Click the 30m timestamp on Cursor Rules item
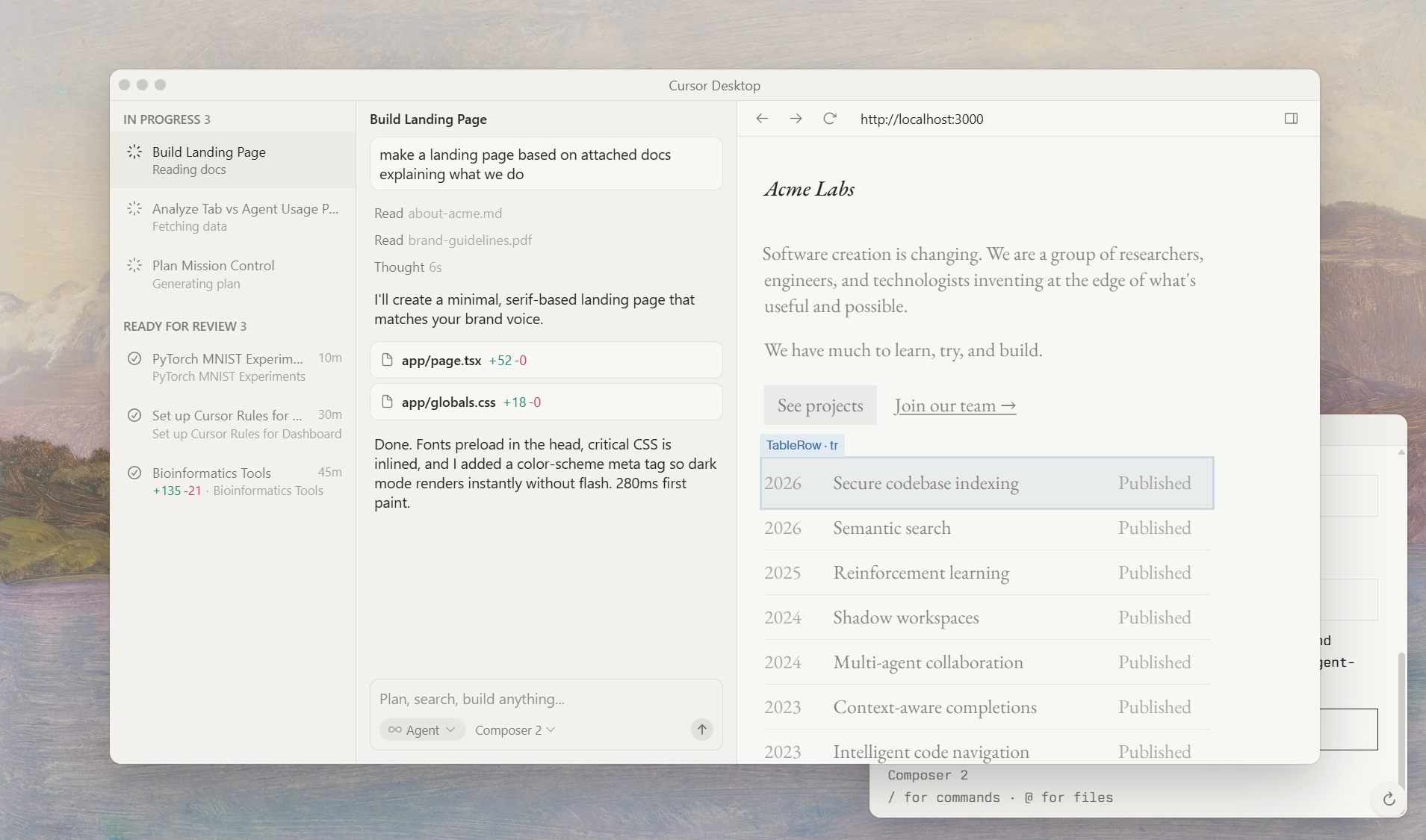The height and width of the screenshot is (840, 1426). pyautogui.click(x=329, y=414)
